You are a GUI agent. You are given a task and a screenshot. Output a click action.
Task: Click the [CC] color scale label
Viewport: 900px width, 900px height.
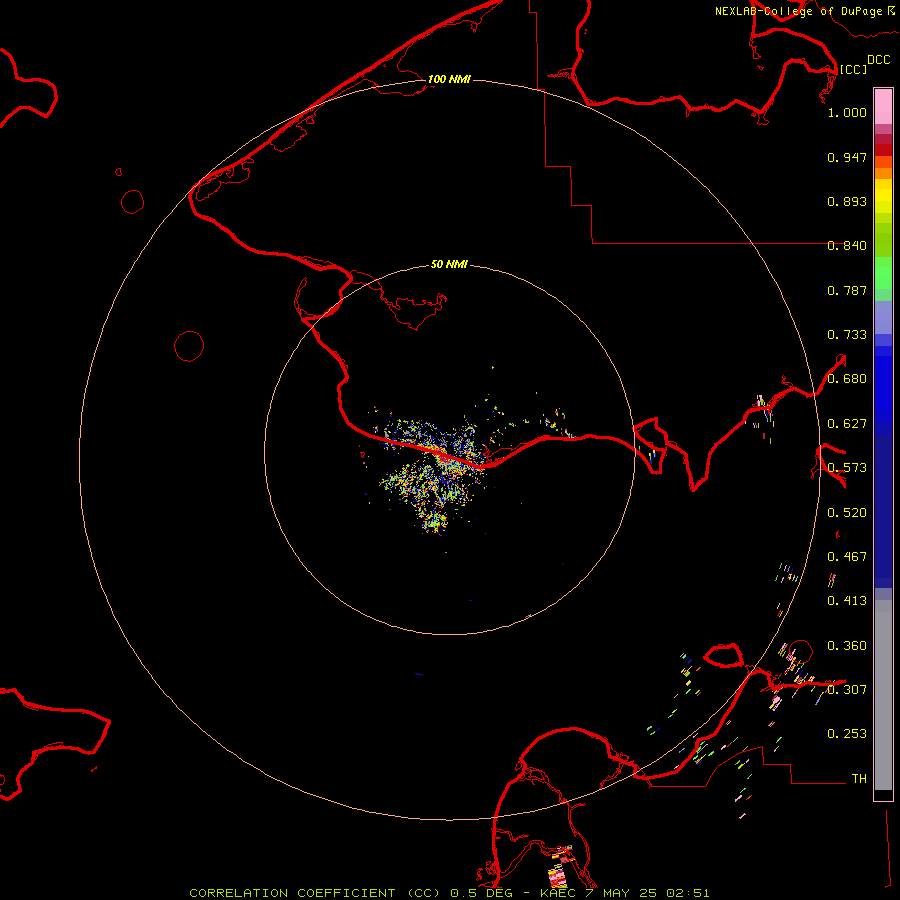click(x=853, y=69)
